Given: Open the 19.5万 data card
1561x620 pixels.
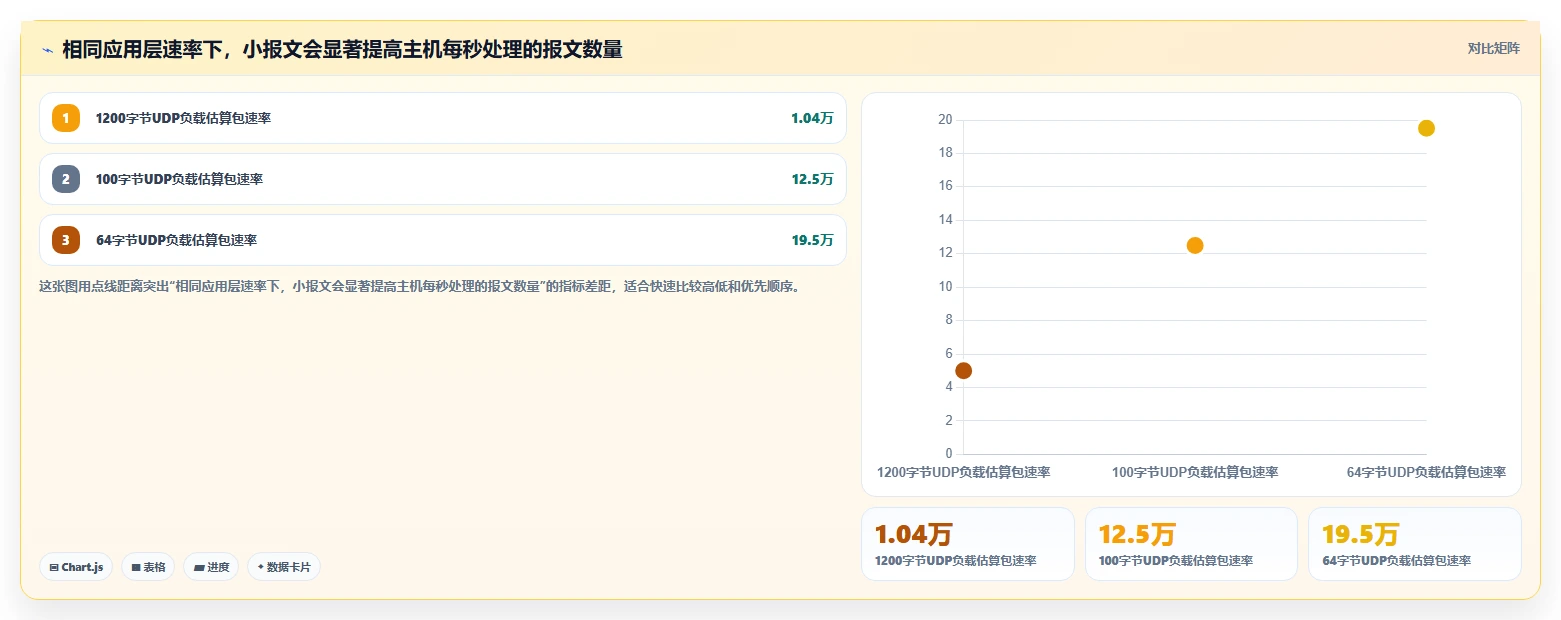Looking at the screenshot, I should pyautogui.click(x=1414, y=544).
